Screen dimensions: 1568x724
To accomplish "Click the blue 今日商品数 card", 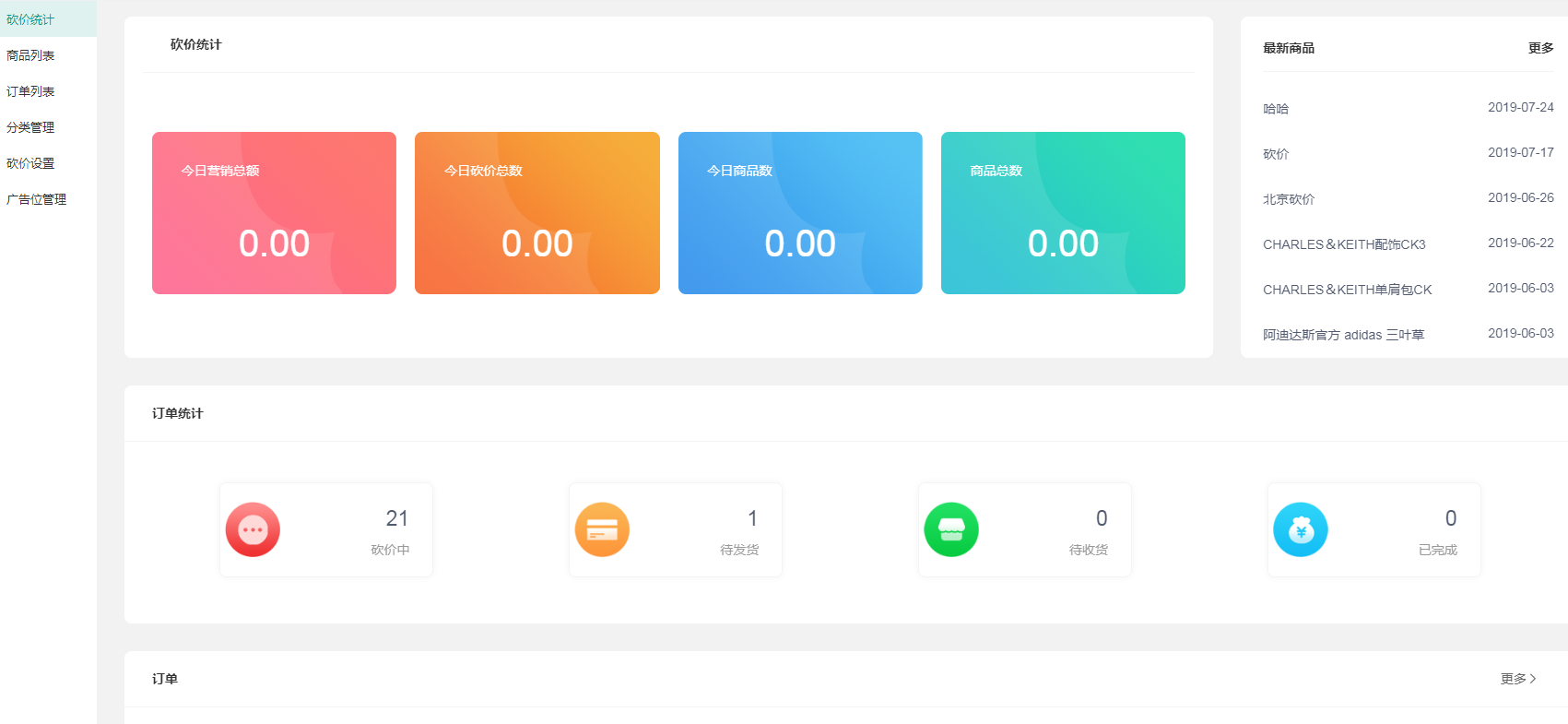I will point(800,213).
